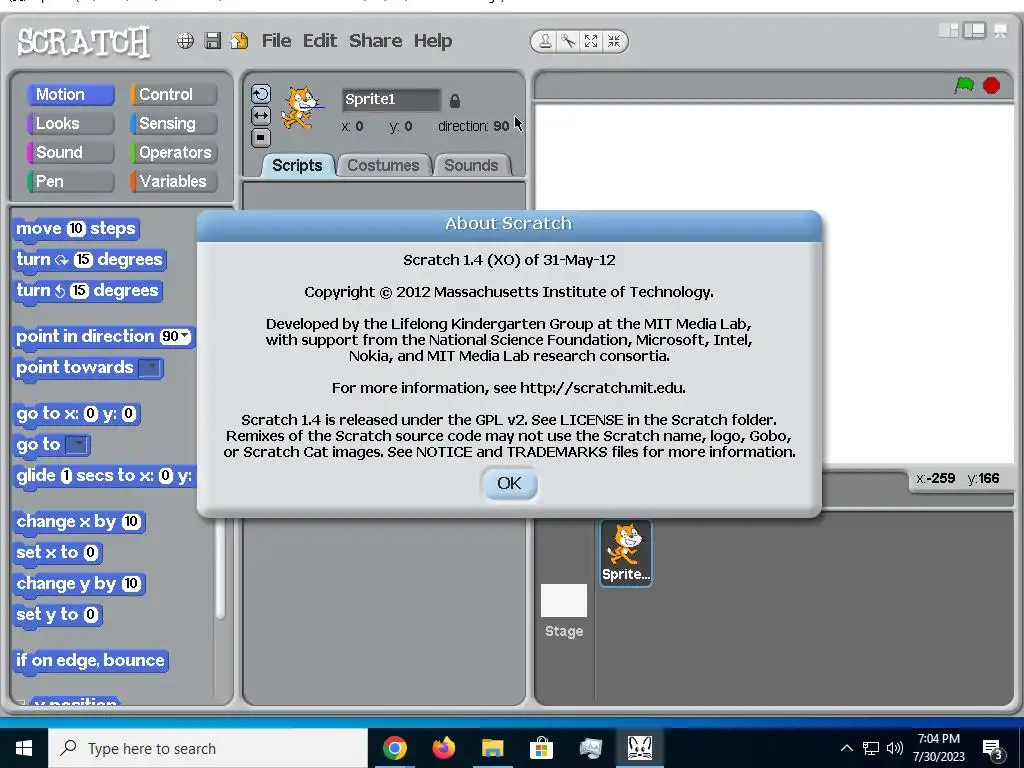
Task: Select the Motion block category
Action: click(x=71, y=94)
